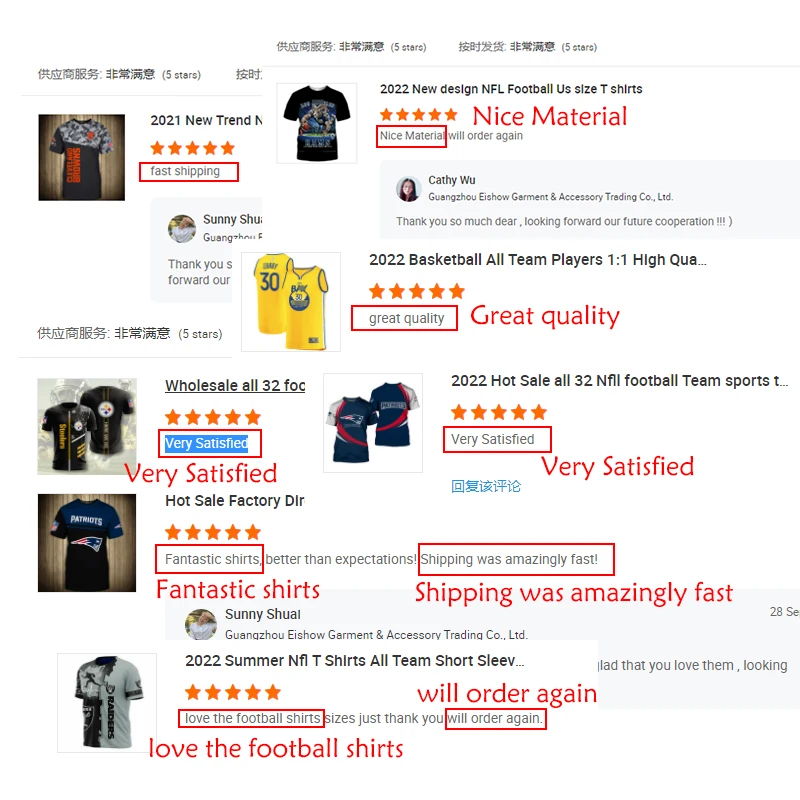Click Sunny Shuai avatar below Fantastic shirts review
800x800 pixels.
201,624
